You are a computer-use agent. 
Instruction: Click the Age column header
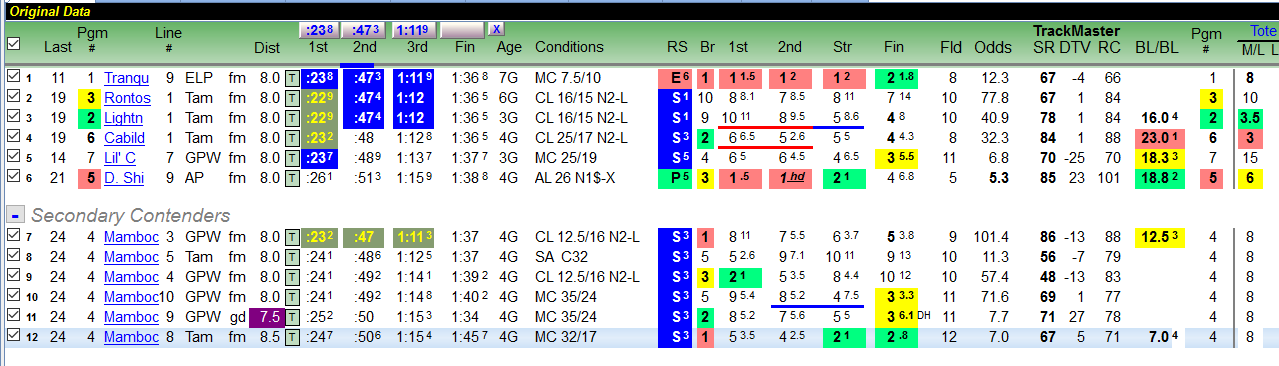508,47
